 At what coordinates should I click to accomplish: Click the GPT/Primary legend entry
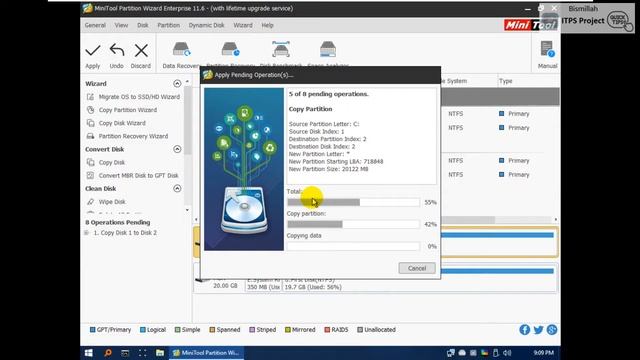[x=110, y=330]
